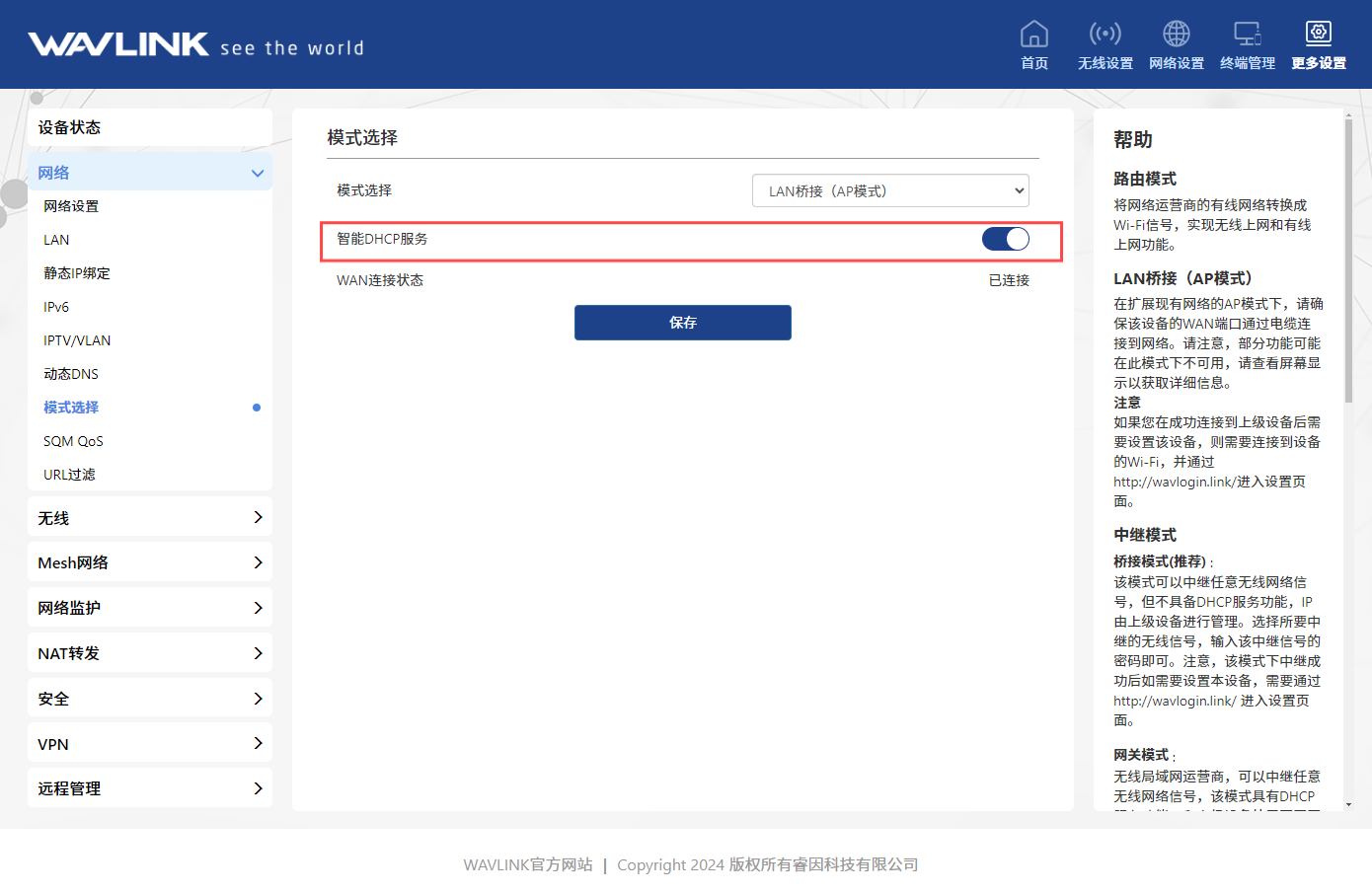Open the mode selection (LAN桥接) dropdown
Image resolution: width=1372 pixels, height=894 pixels.
tap(889, 190)
